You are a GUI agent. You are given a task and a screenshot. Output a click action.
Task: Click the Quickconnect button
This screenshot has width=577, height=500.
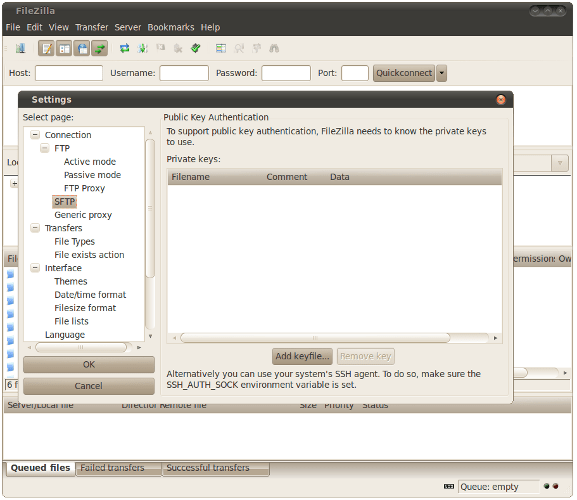[x=404, y=73]
